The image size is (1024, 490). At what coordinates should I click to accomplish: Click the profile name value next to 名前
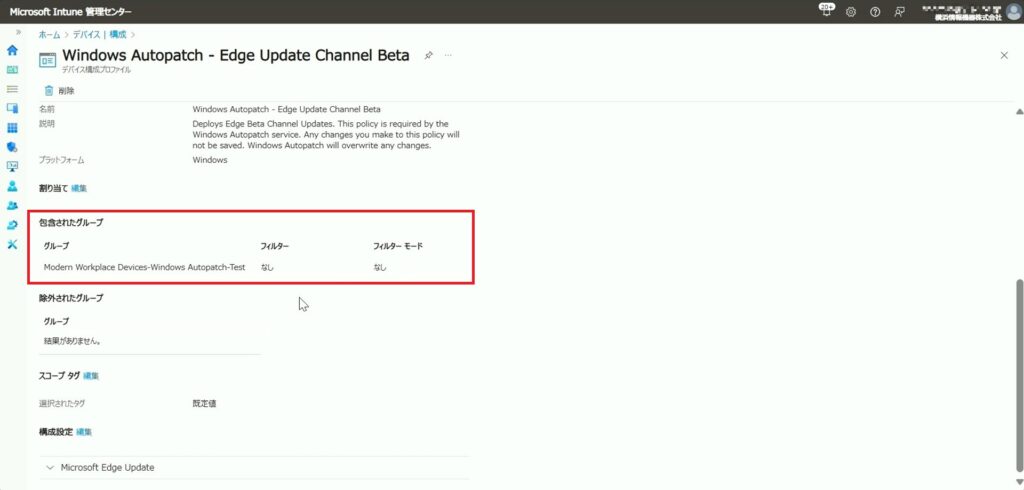(x=287, y=109)
